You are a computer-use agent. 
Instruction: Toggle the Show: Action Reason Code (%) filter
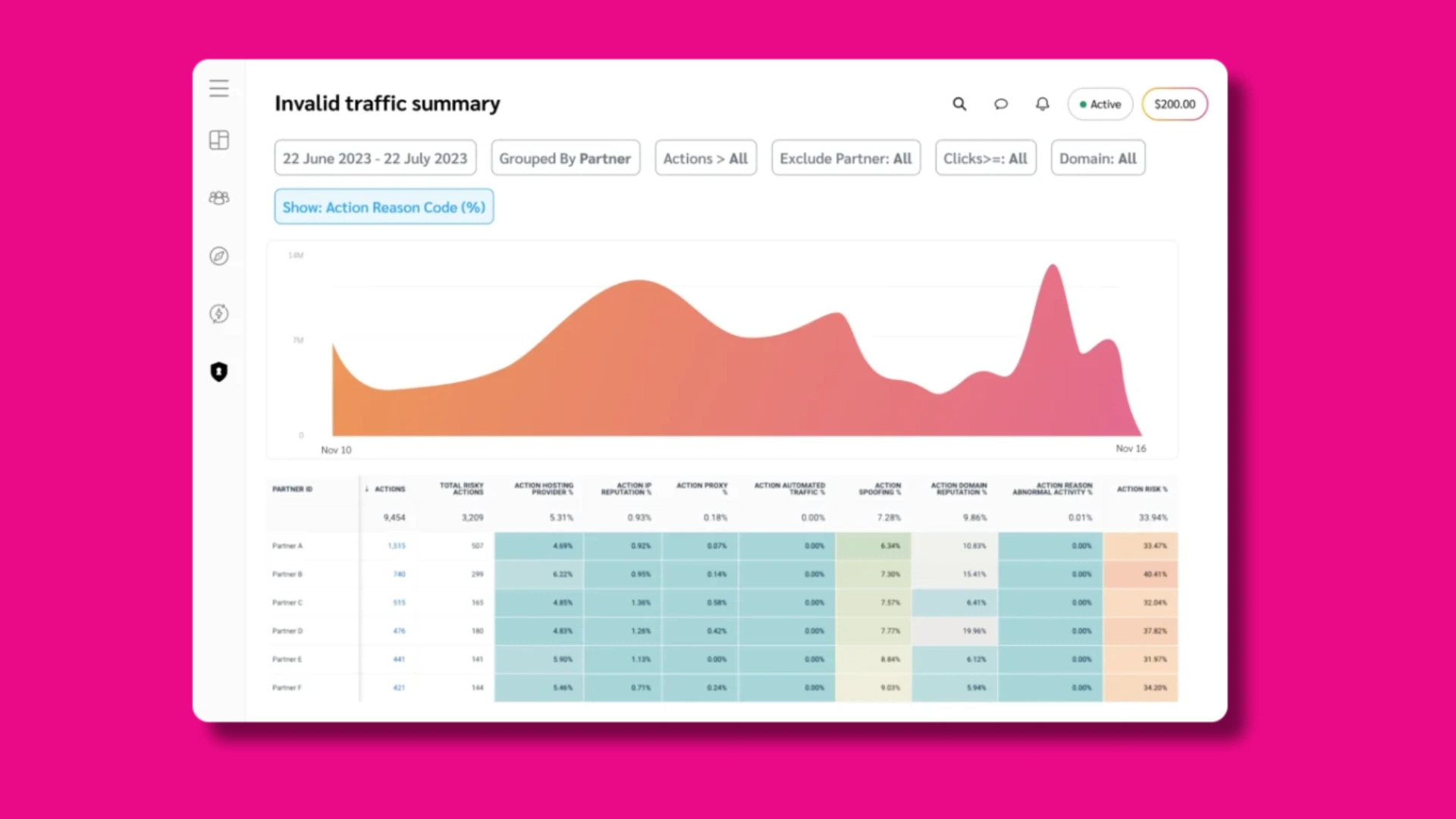pos(383,206)
